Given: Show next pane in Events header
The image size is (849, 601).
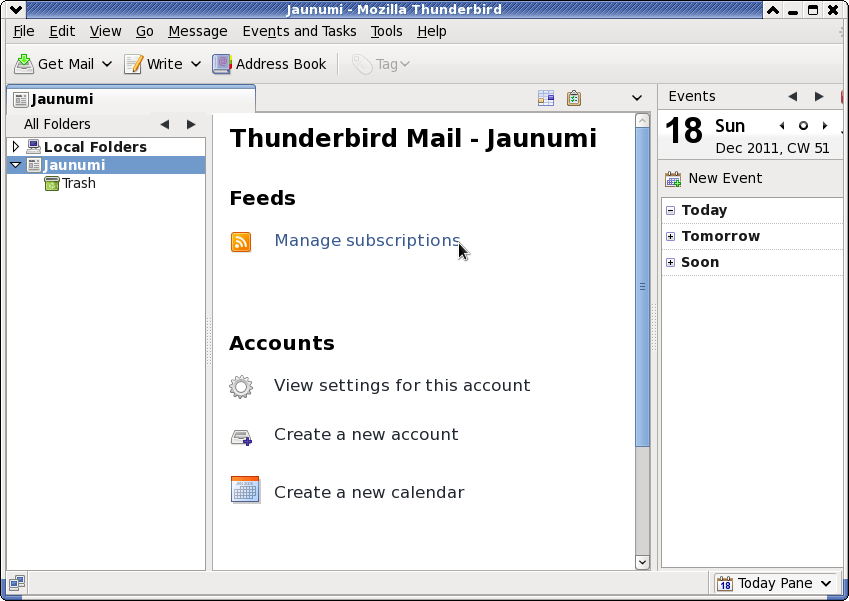Looking at the screenshot, I should point(819,96).
